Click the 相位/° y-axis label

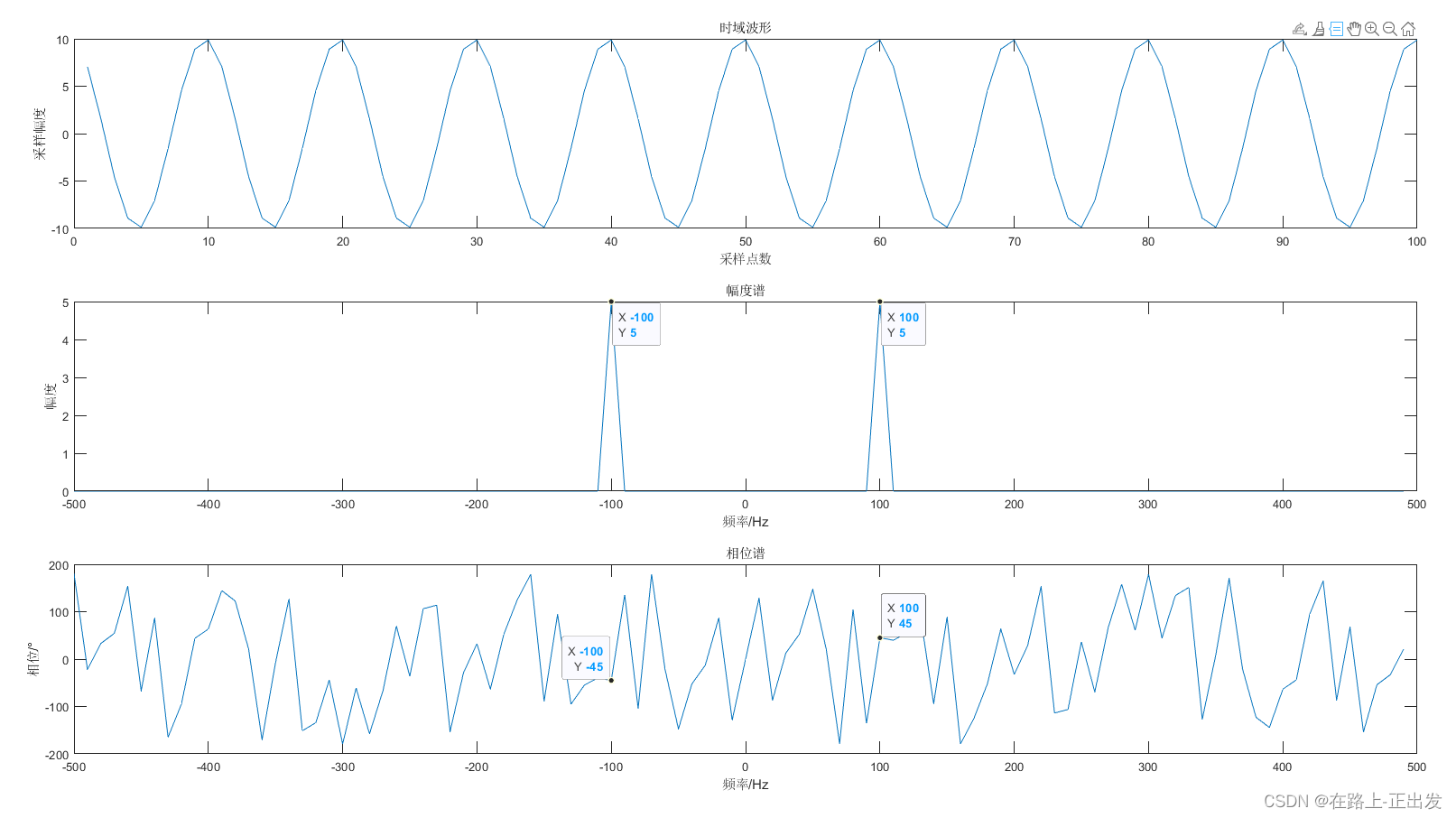pos(33,659)
